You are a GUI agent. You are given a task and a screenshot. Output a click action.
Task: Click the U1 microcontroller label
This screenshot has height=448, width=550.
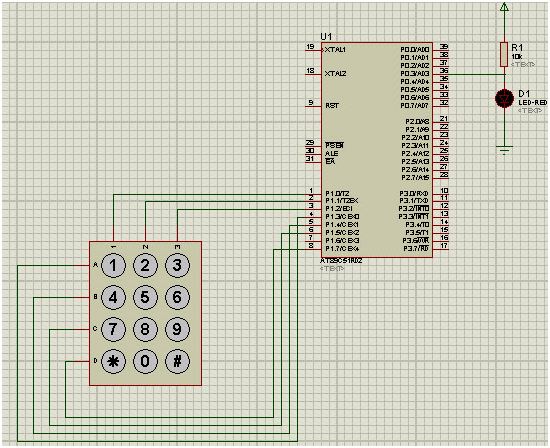click(326, 36)
